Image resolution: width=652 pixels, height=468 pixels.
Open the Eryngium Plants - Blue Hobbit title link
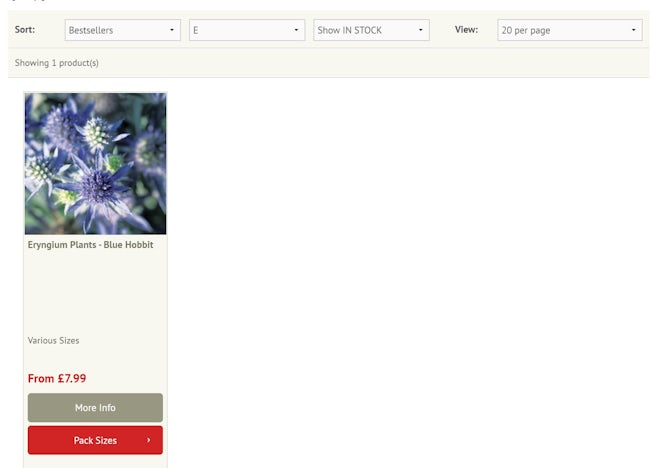tap(90, 245)
